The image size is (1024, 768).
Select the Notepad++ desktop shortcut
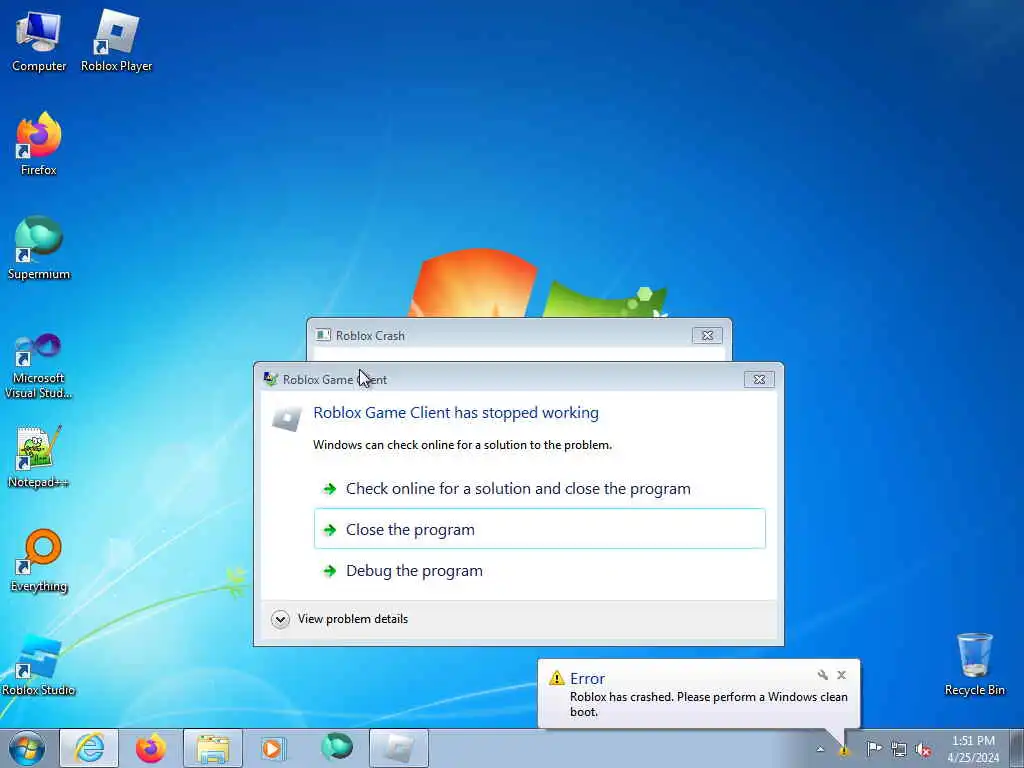click(39, 457)
